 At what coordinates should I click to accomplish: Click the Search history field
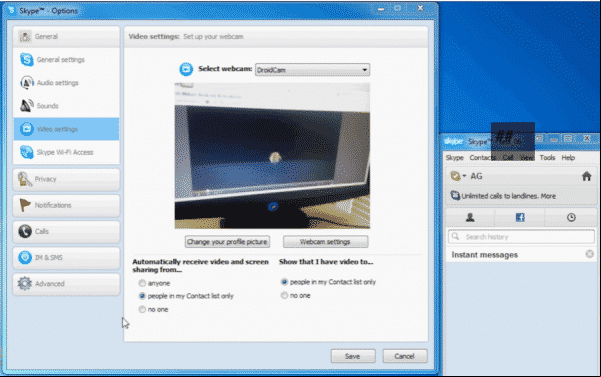[521, 237]
